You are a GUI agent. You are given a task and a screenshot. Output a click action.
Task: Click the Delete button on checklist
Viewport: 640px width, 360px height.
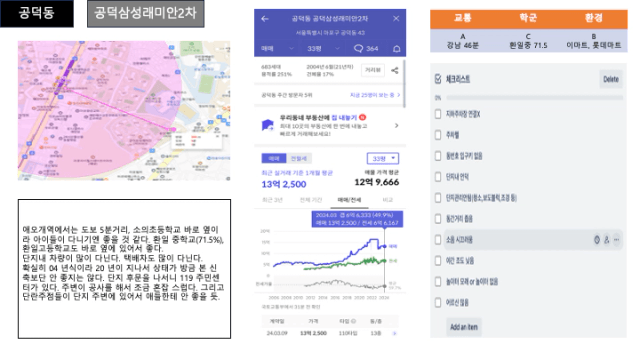click(611, 79)
